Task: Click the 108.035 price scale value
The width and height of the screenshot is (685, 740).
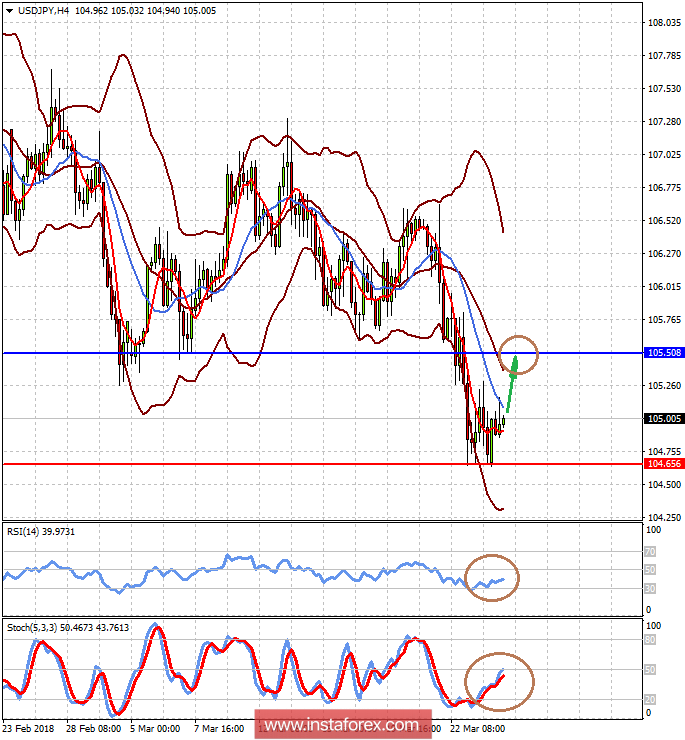Action: (x=664, y=23)
